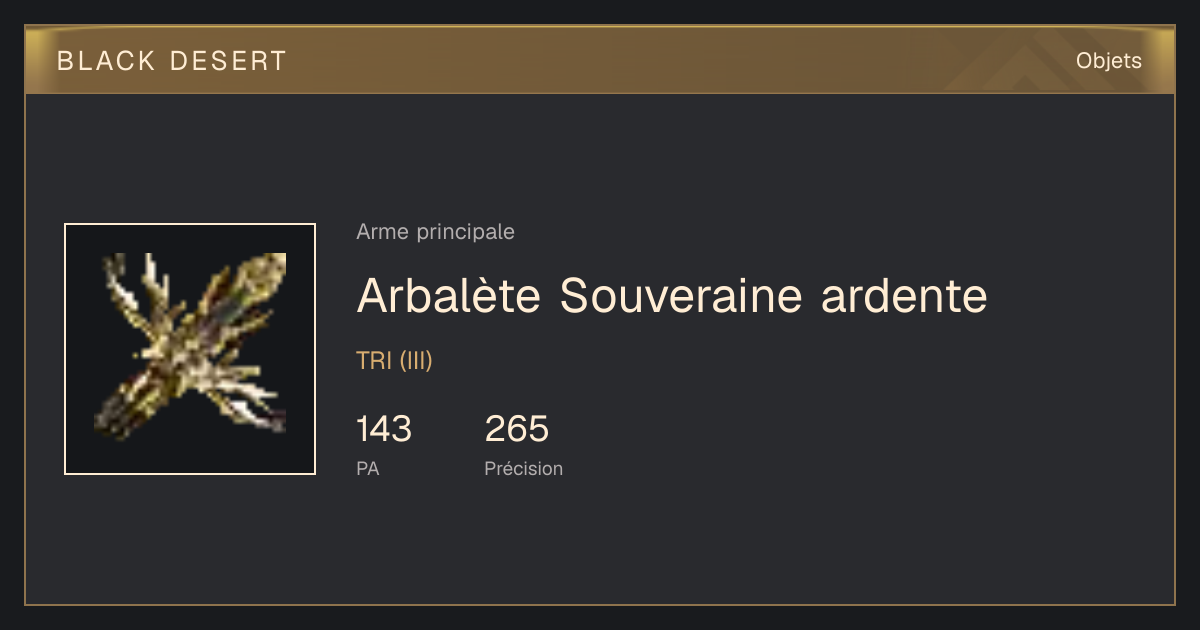Select the Arme principale category label
Viewport: 1200px width, 630px height.
tap(435, 232)
